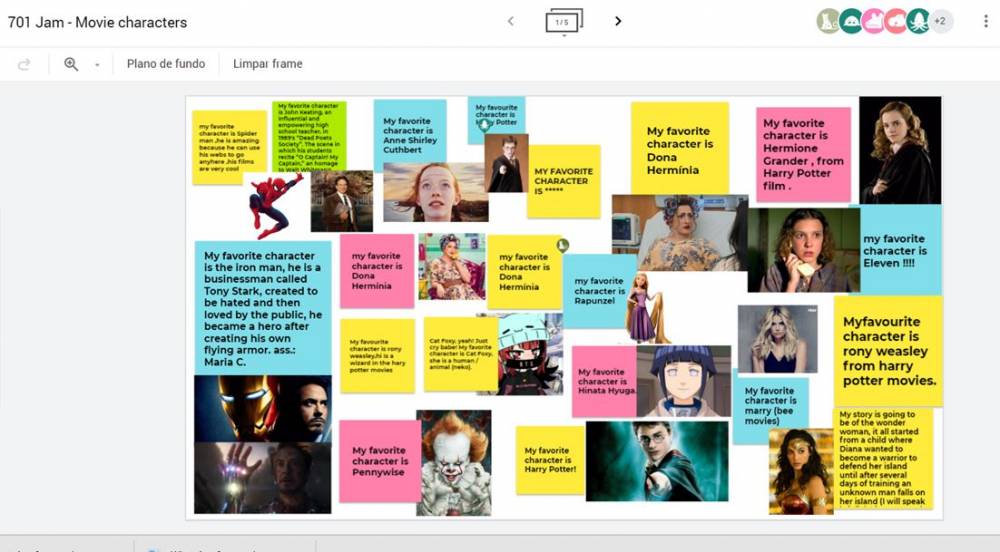Click the zoom magnifier icon
Image resolution: width=1000 pixels, height=552 pixels.
pyautogui.click(x=71, y=64)
